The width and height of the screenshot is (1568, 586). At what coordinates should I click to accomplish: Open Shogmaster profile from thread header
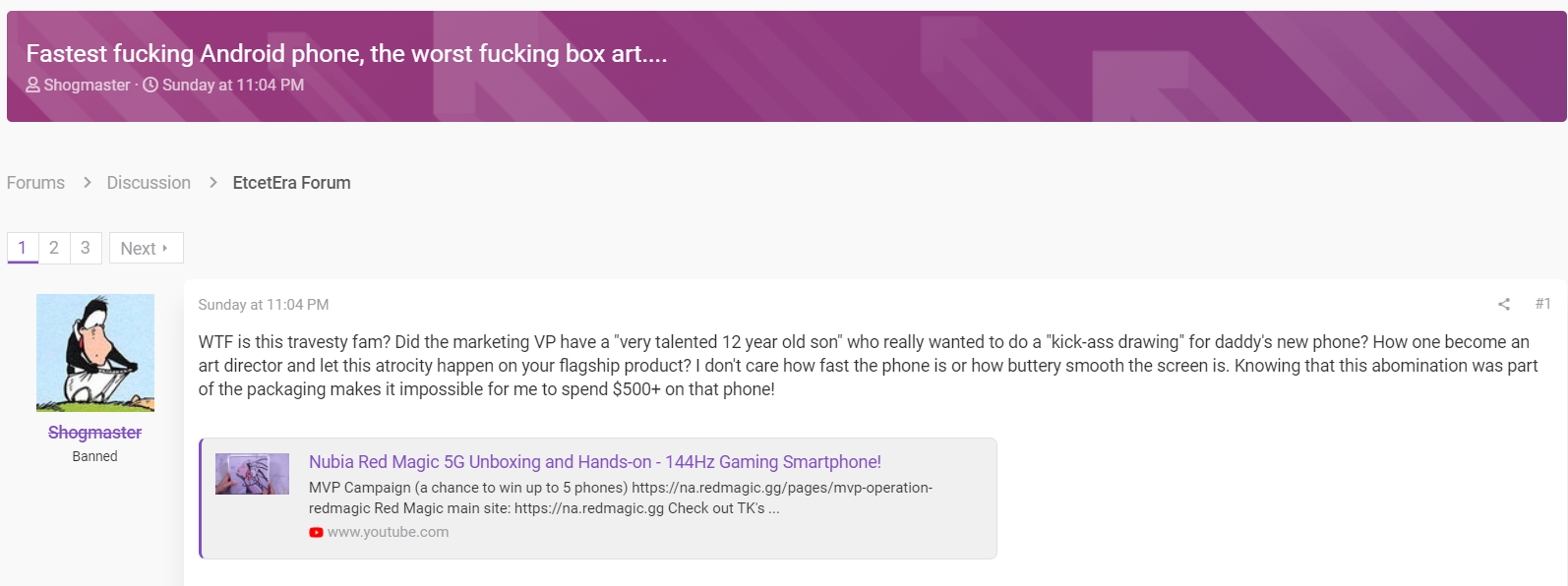click(x=87, y=85)
